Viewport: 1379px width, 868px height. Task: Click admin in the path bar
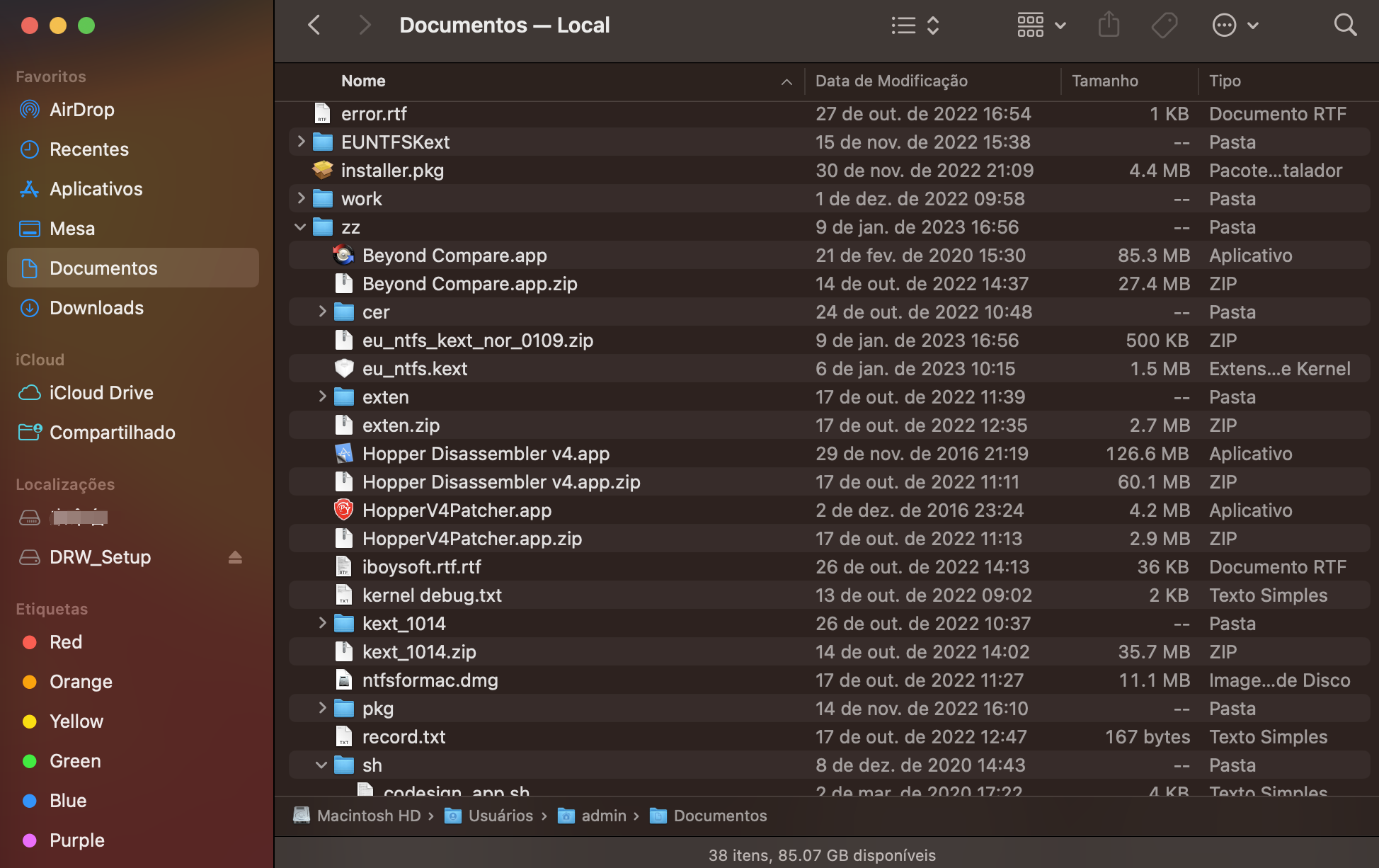[x=593, y=816]
